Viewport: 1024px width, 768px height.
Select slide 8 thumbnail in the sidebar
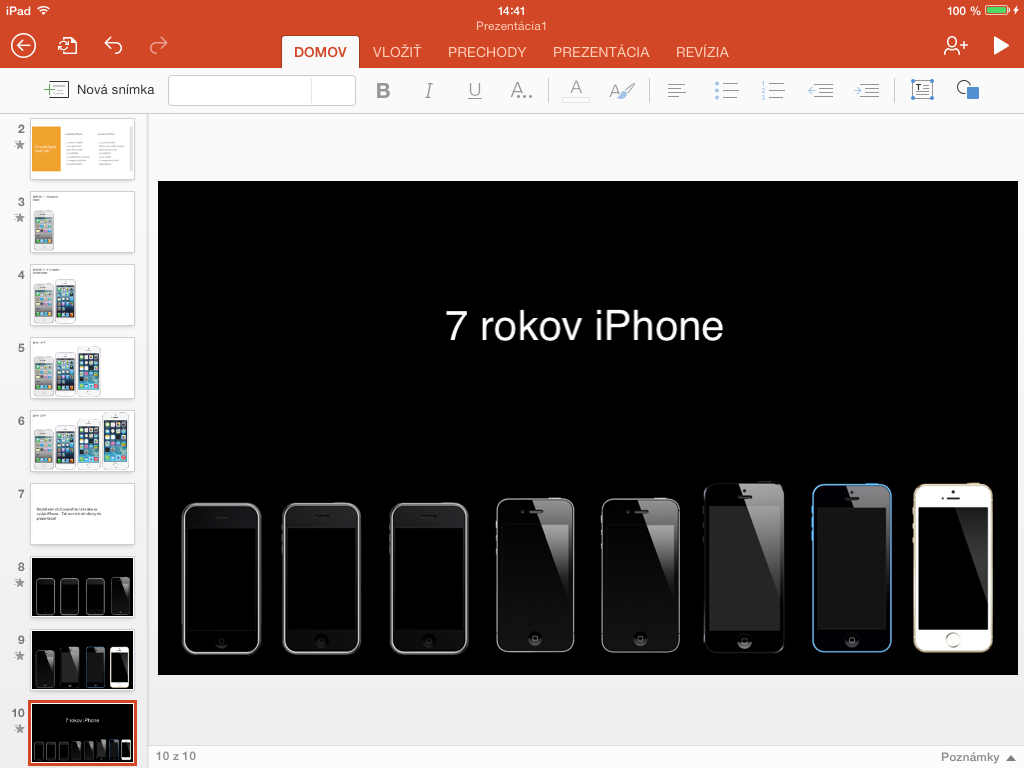tap(82, 587)
